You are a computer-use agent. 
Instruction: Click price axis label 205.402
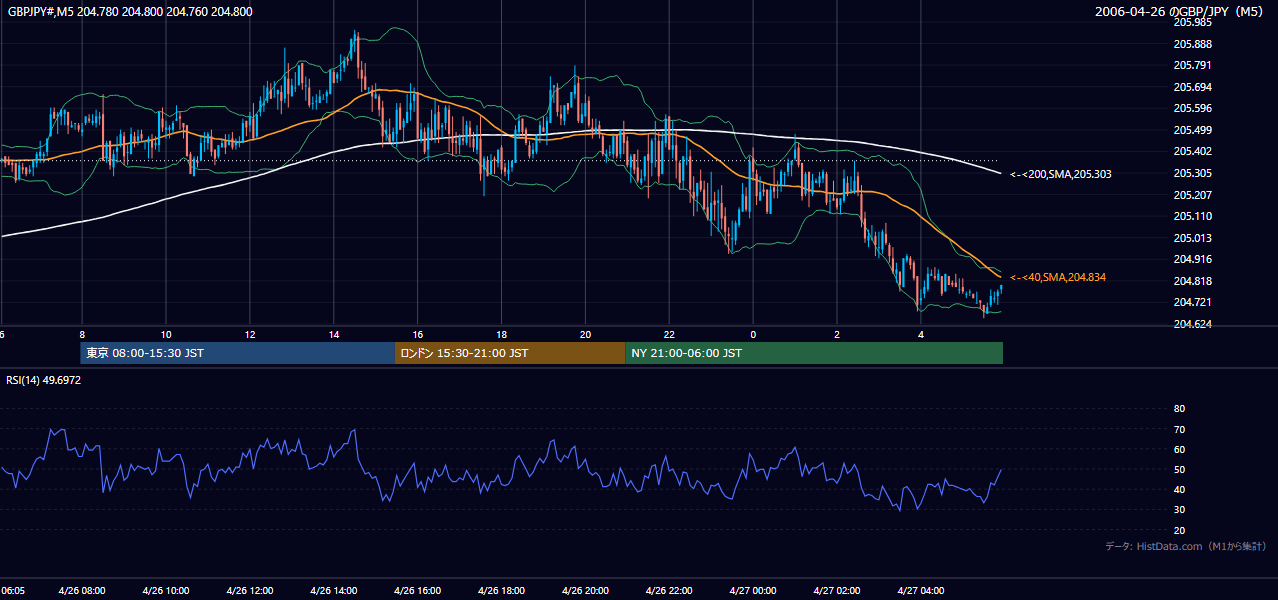[x=1192, y=151]
